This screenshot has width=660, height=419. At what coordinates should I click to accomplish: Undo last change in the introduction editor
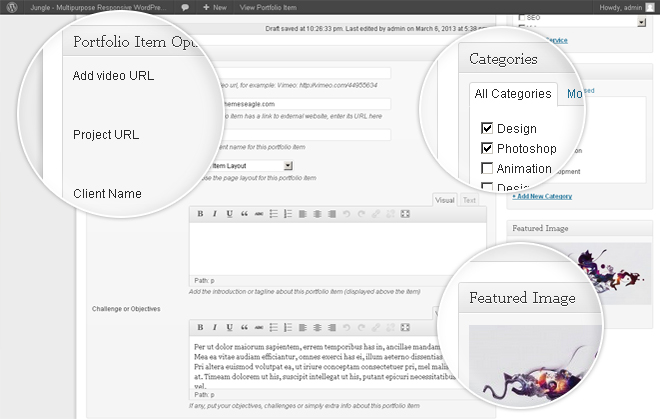coord(346,214)
